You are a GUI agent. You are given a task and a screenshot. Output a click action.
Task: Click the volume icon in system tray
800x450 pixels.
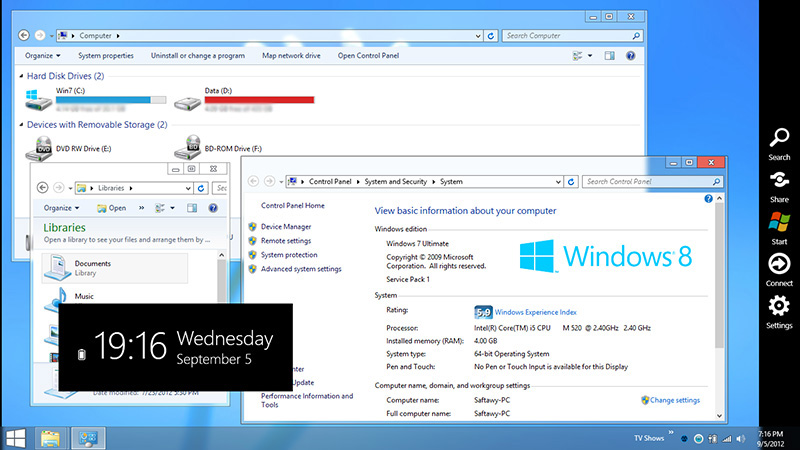click(x=741, y=439)
